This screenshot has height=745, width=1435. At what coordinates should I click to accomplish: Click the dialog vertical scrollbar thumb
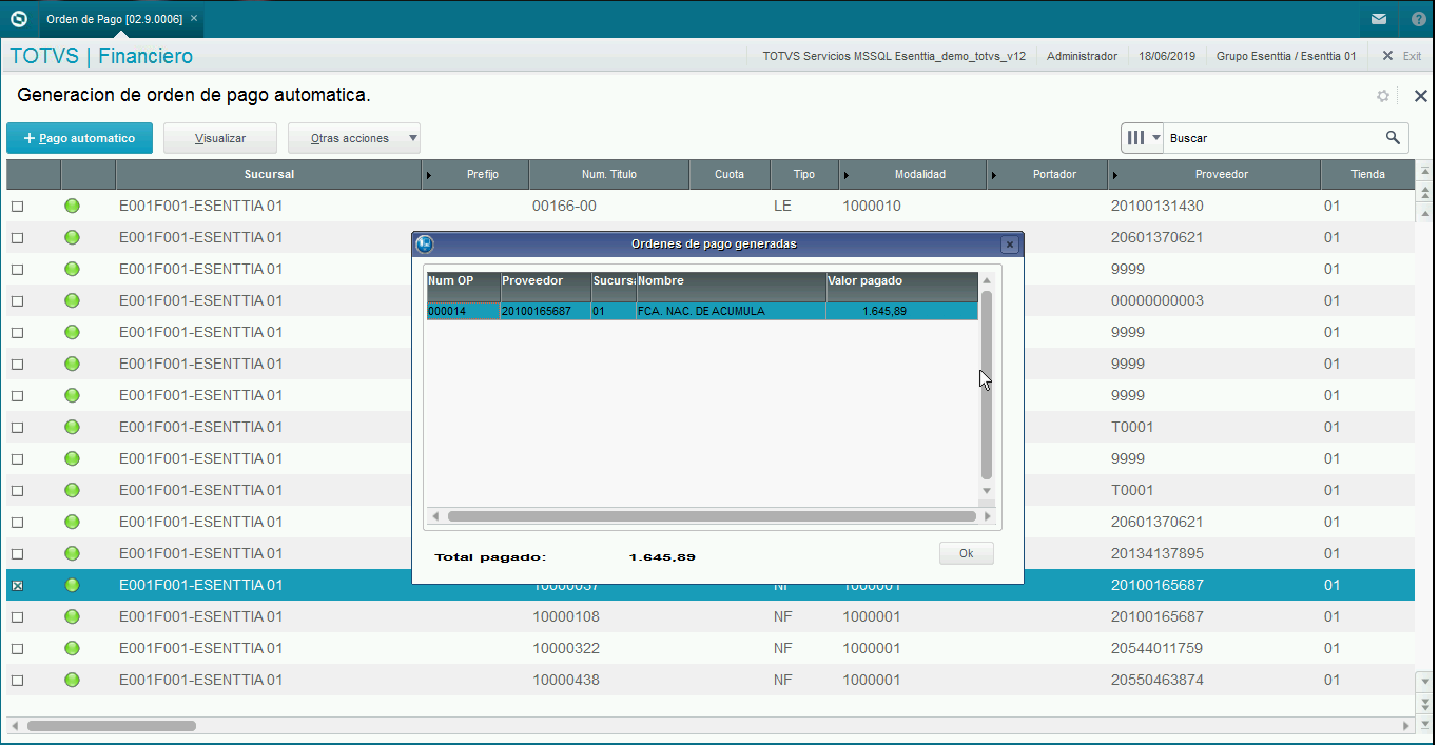(987, 385)
